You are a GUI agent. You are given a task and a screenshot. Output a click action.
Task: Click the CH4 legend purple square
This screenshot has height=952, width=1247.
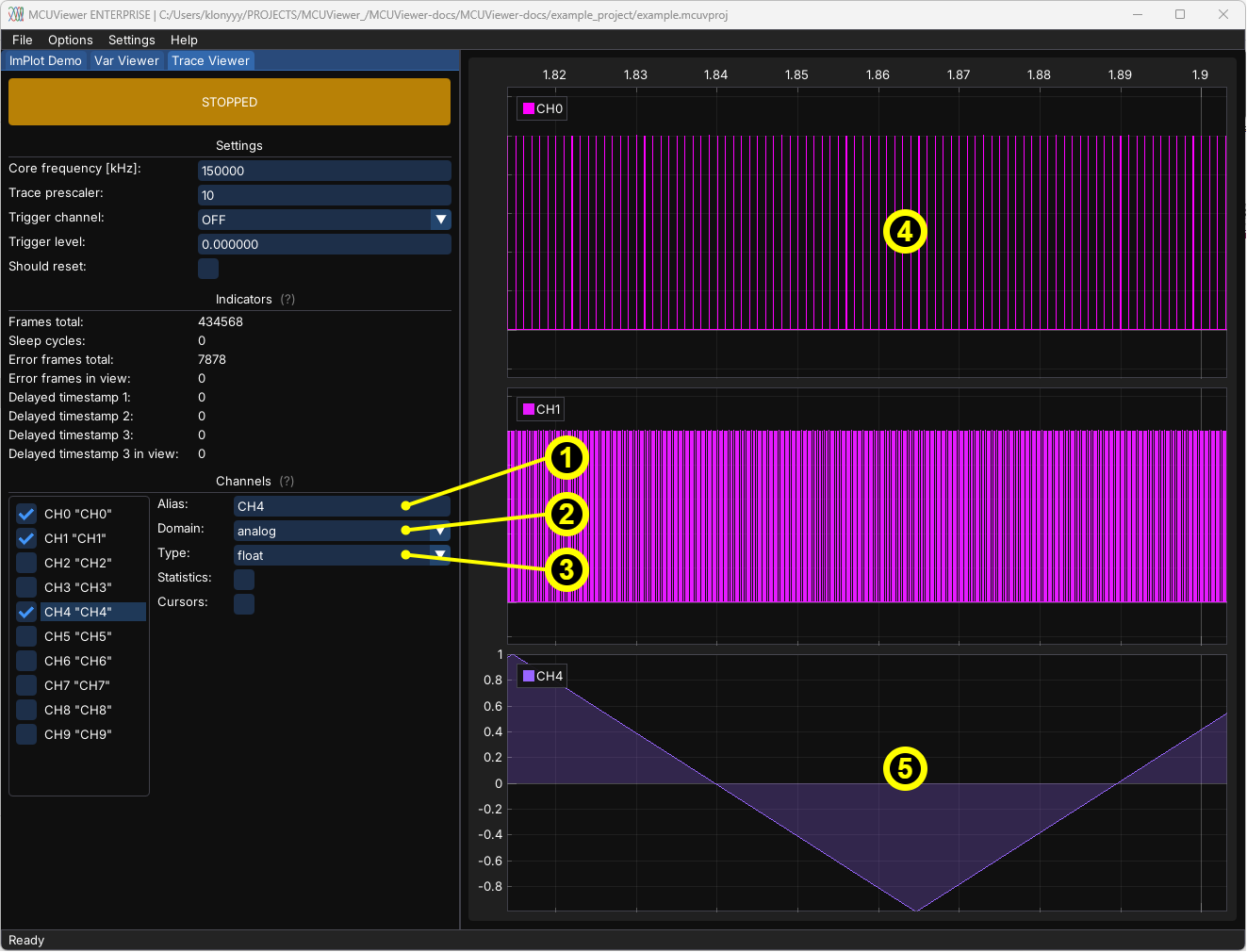point(529,676)
